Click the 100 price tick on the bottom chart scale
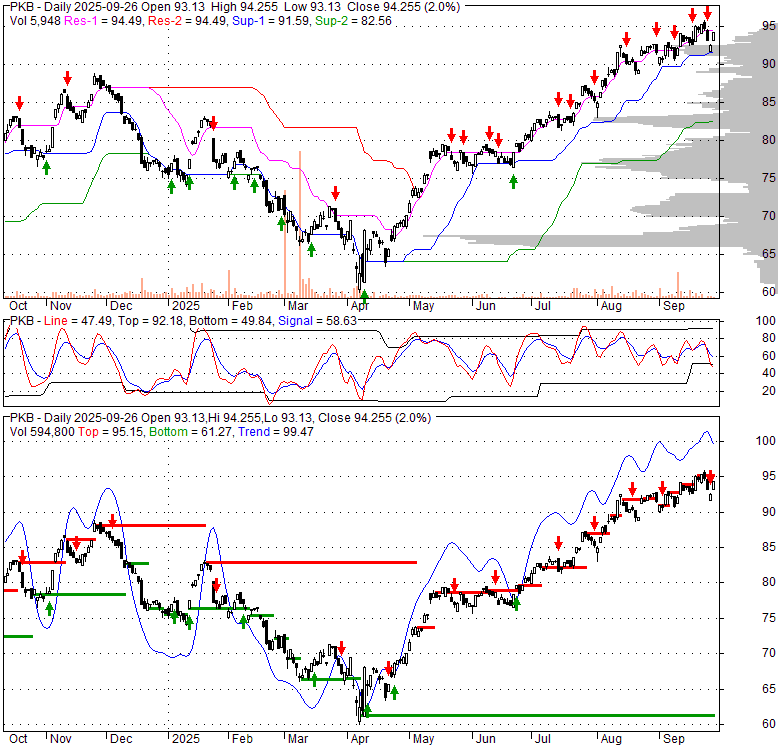 [766, 441]
